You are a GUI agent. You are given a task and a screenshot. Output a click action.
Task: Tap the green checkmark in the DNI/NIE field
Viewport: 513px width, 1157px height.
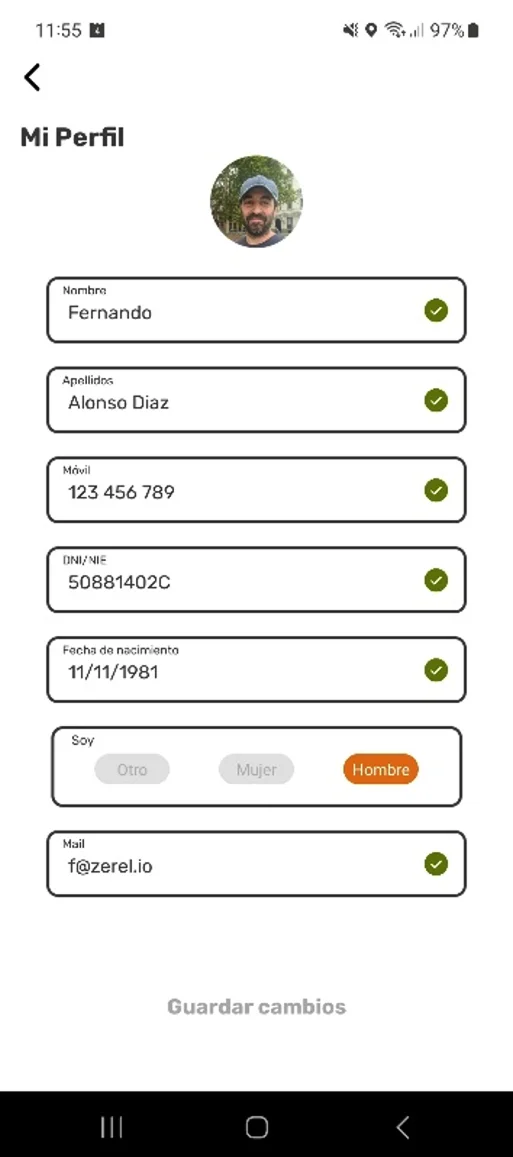pos(436,580)
